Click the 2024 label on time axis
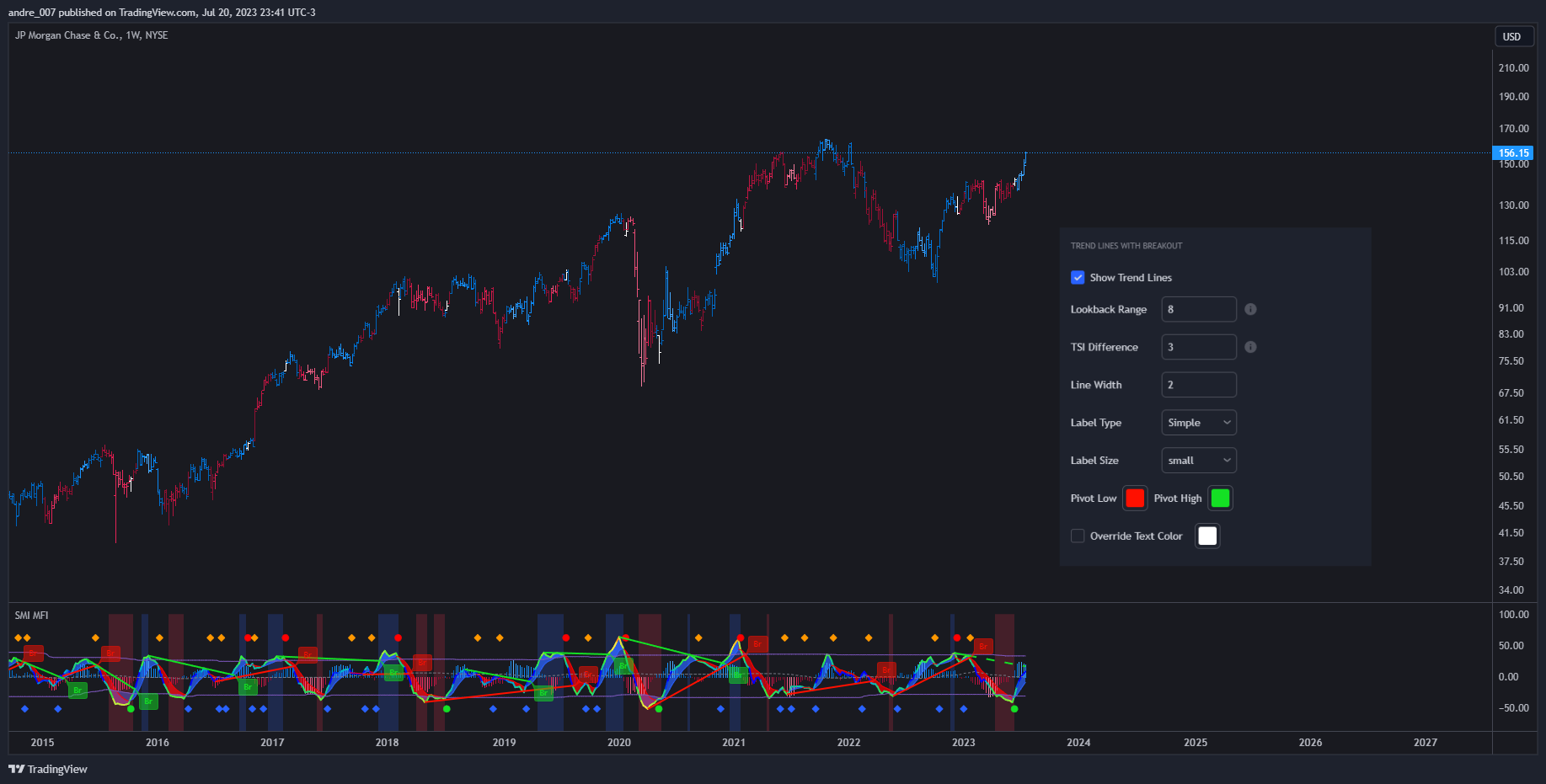1546x784 pixels. tap(1078, 743)
